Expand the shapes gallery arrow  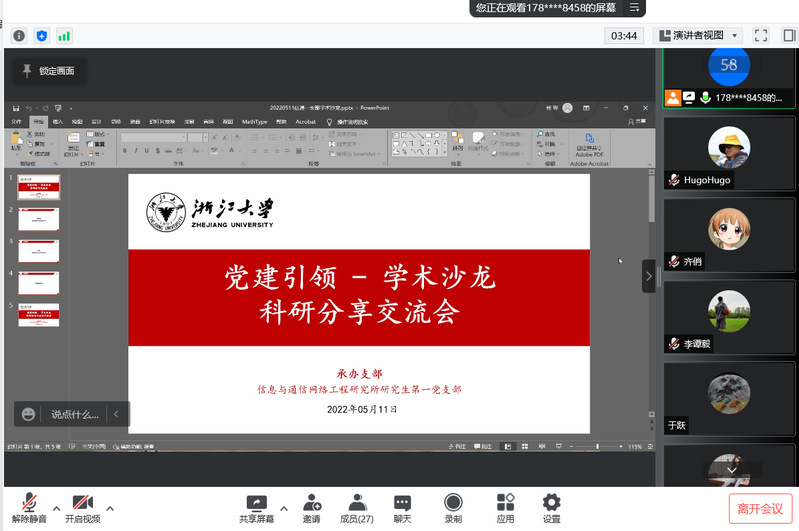[x=445, y=151]
